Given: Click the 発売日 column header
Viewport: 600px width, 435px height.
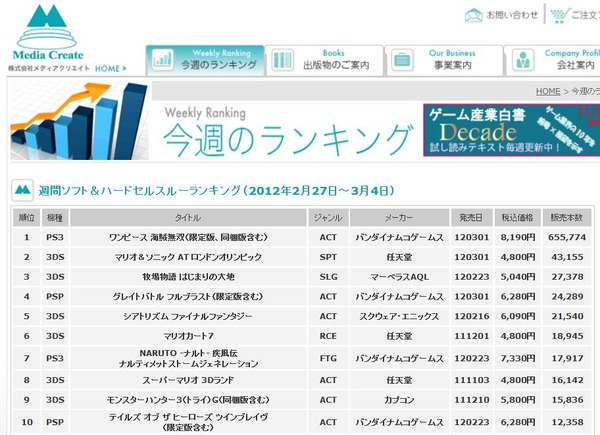Looking at the screenshot, I should tap(471, 218).
